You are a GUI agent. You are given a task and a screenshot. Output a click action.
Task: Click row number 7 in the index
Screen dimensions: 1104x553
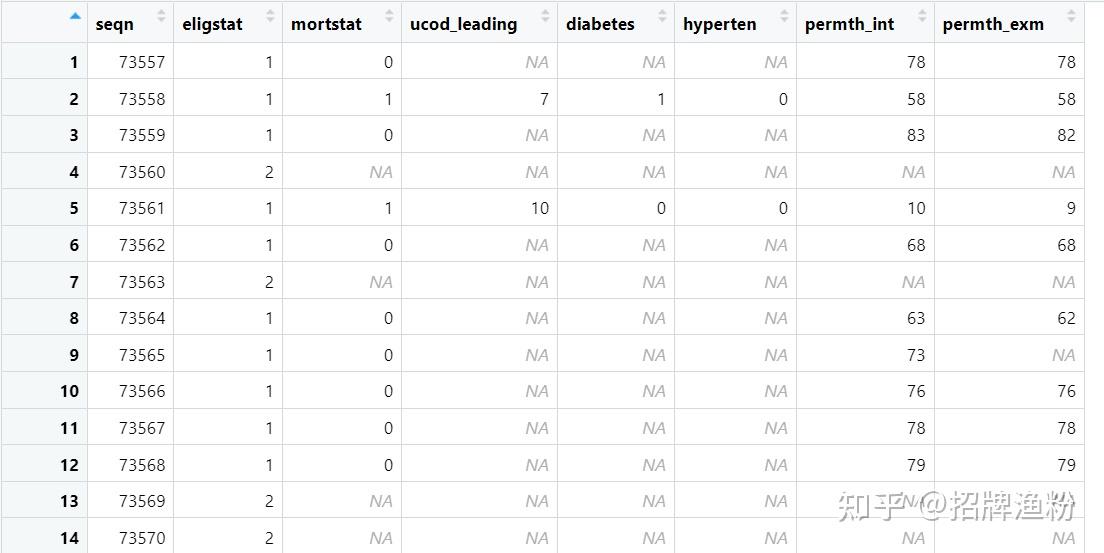pos(73,282)
